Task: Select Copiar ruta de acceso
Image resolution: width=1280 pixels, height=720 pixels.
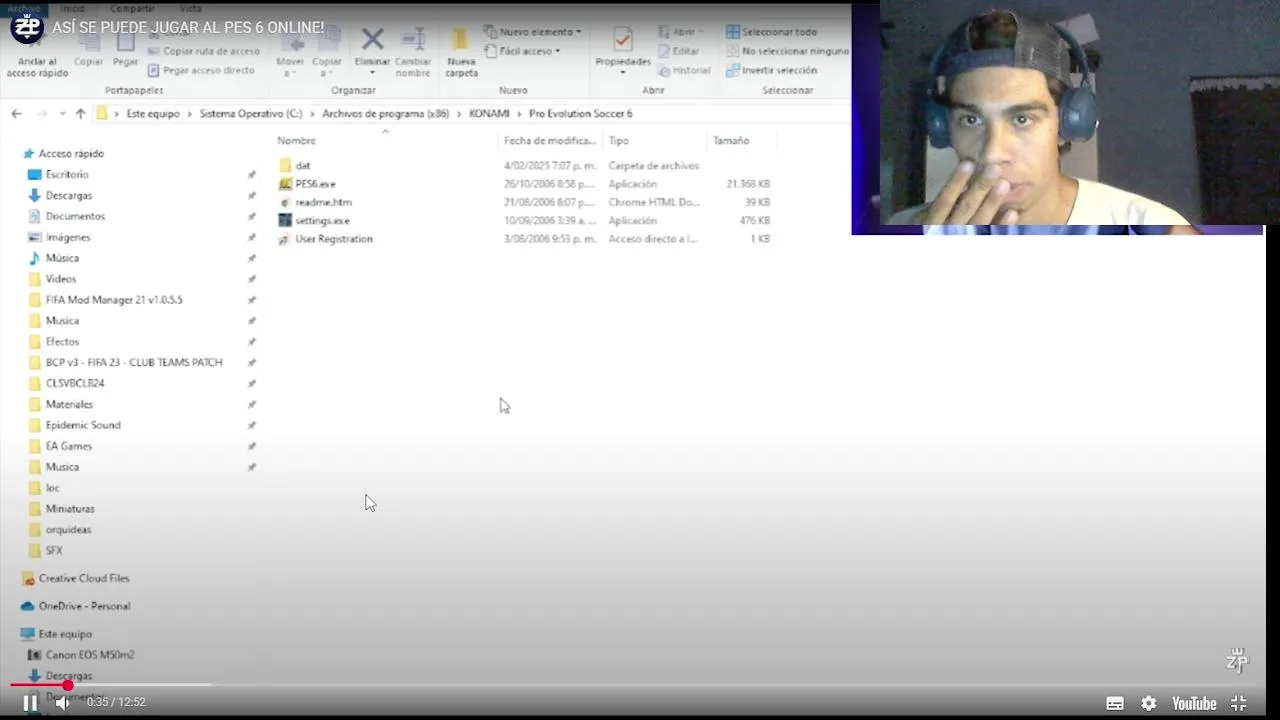Action: click(203, 51)
